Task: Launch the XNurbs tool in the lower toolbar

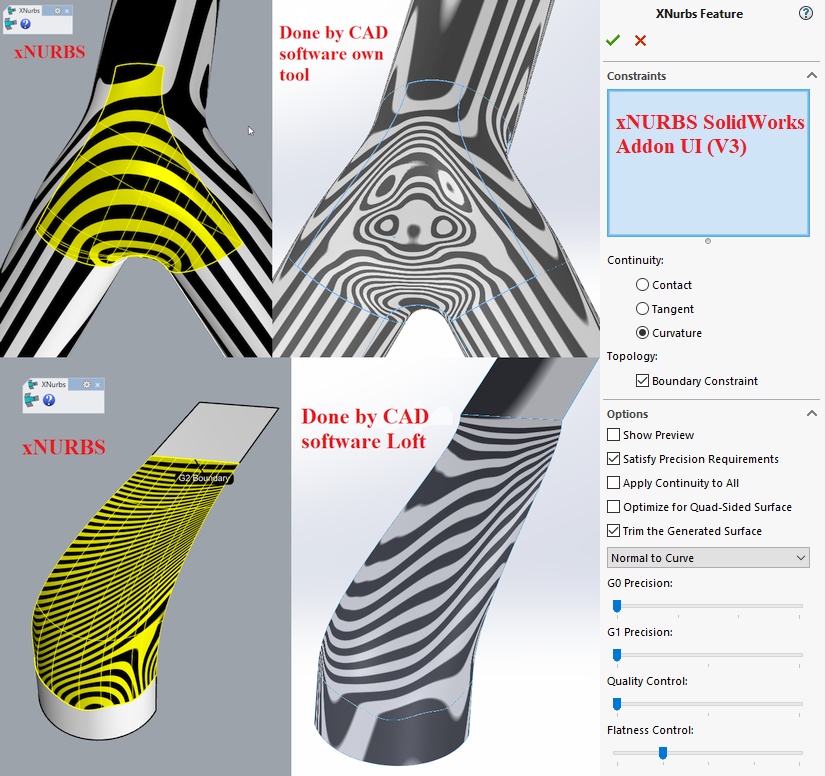Action: (32, 400)
